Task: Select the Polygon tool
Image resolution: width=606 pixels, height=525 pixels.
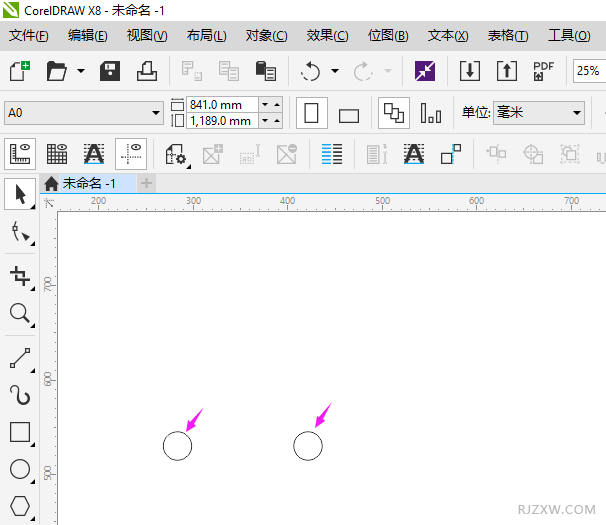Action: tap(20, 506)
